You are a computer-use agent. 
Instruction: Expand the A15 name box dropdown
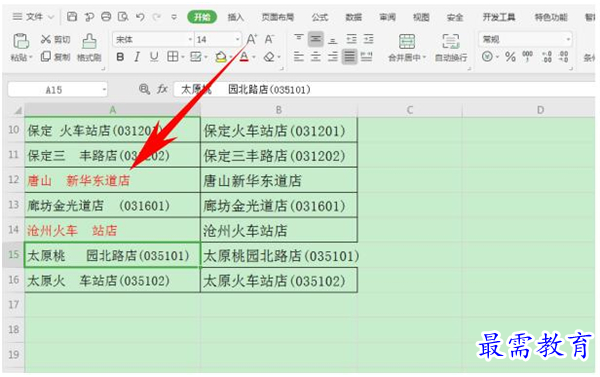104,90
